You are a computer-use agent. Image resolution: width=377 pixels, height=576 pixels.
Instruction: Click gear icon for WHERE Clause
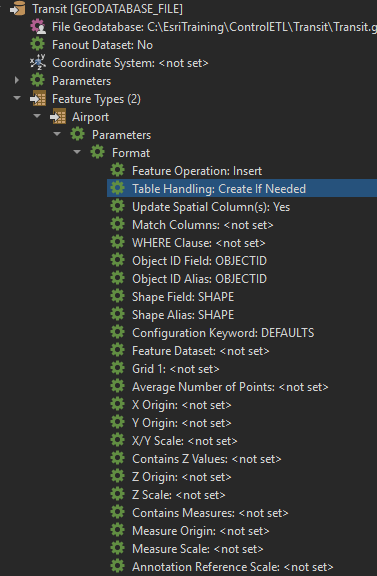118,243
